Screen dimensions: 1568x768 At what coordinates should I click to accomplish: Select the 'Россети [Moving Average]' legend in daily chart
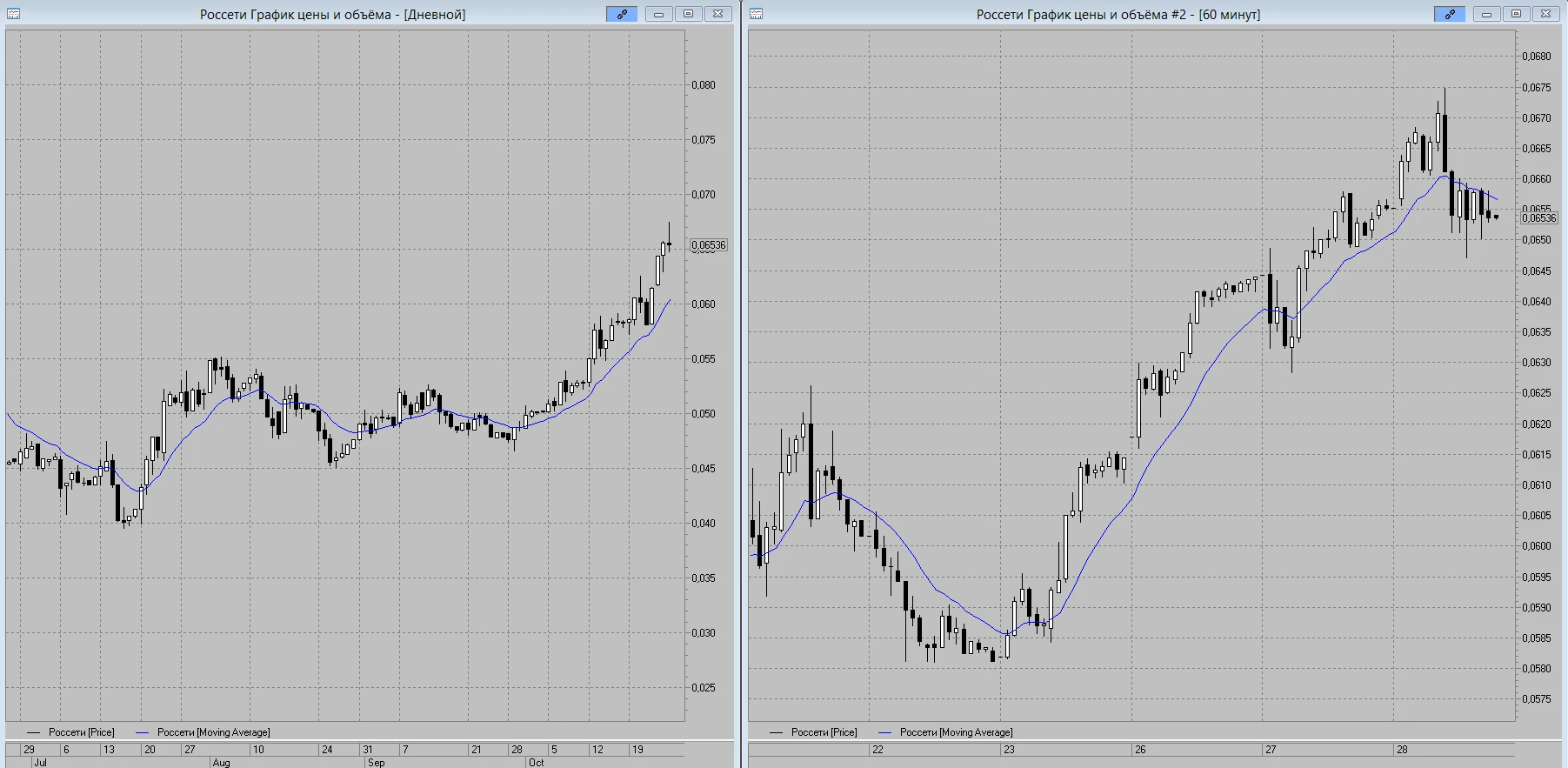(213, 732)
